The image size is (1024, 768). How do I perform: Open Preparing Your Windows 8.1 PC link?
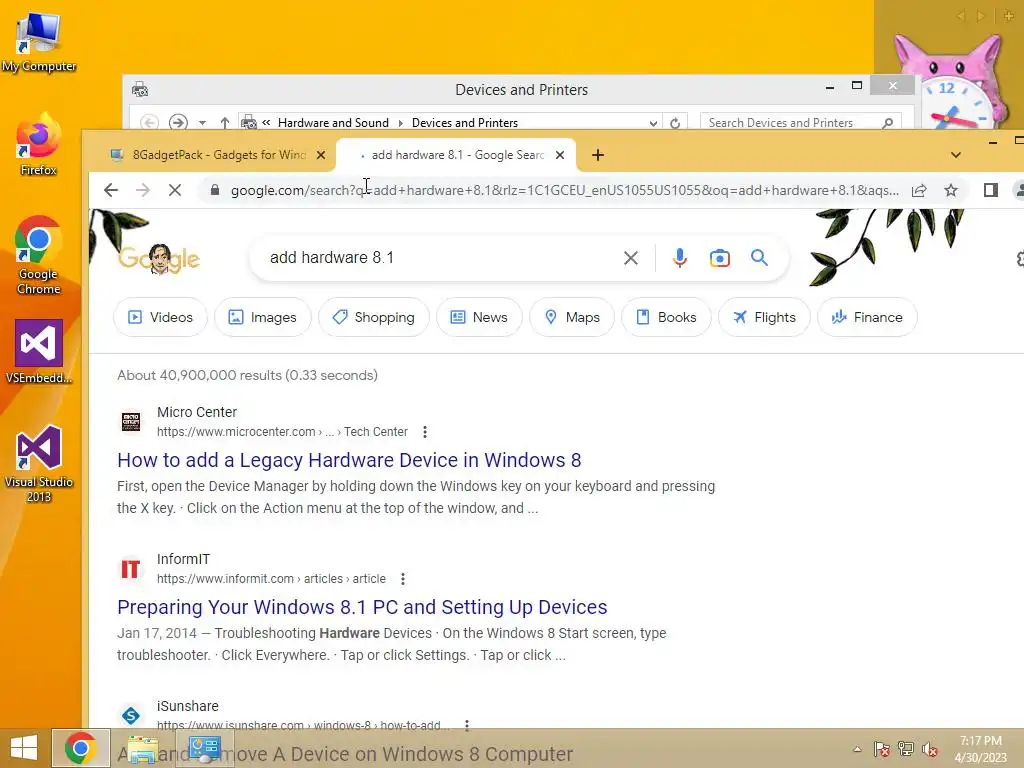point(362,607)
